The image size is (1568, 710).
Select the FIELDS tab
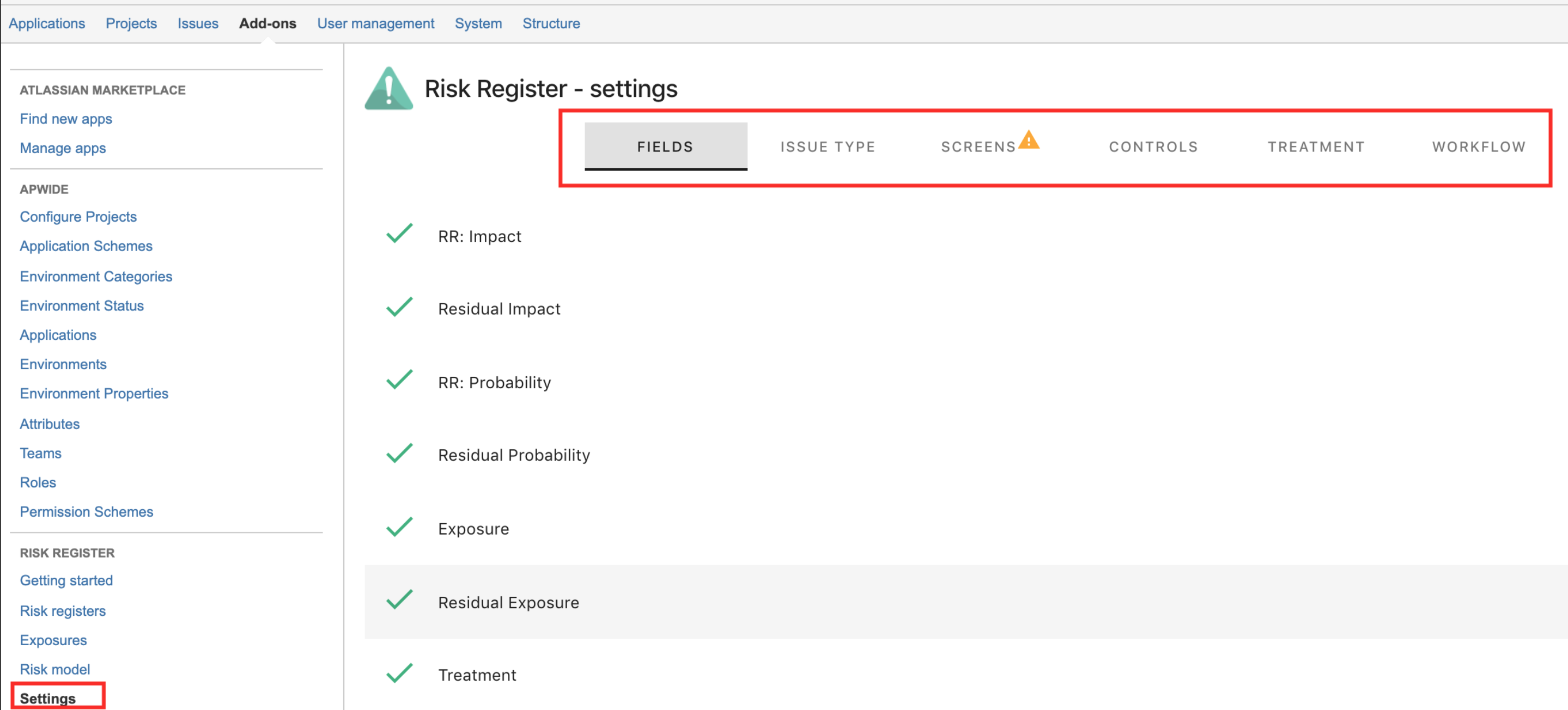click(665, 146)
